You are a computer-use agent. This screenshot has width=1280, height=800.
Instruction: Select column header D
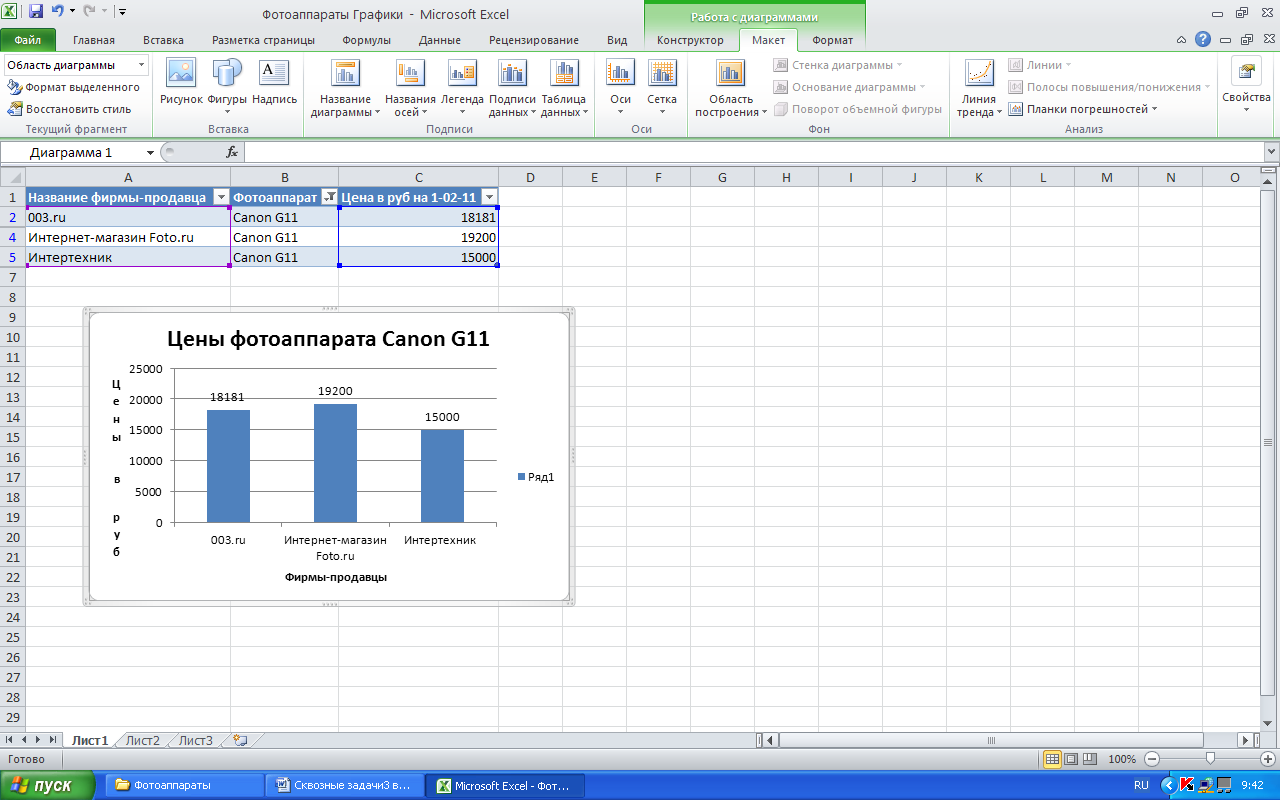(530, 177)
